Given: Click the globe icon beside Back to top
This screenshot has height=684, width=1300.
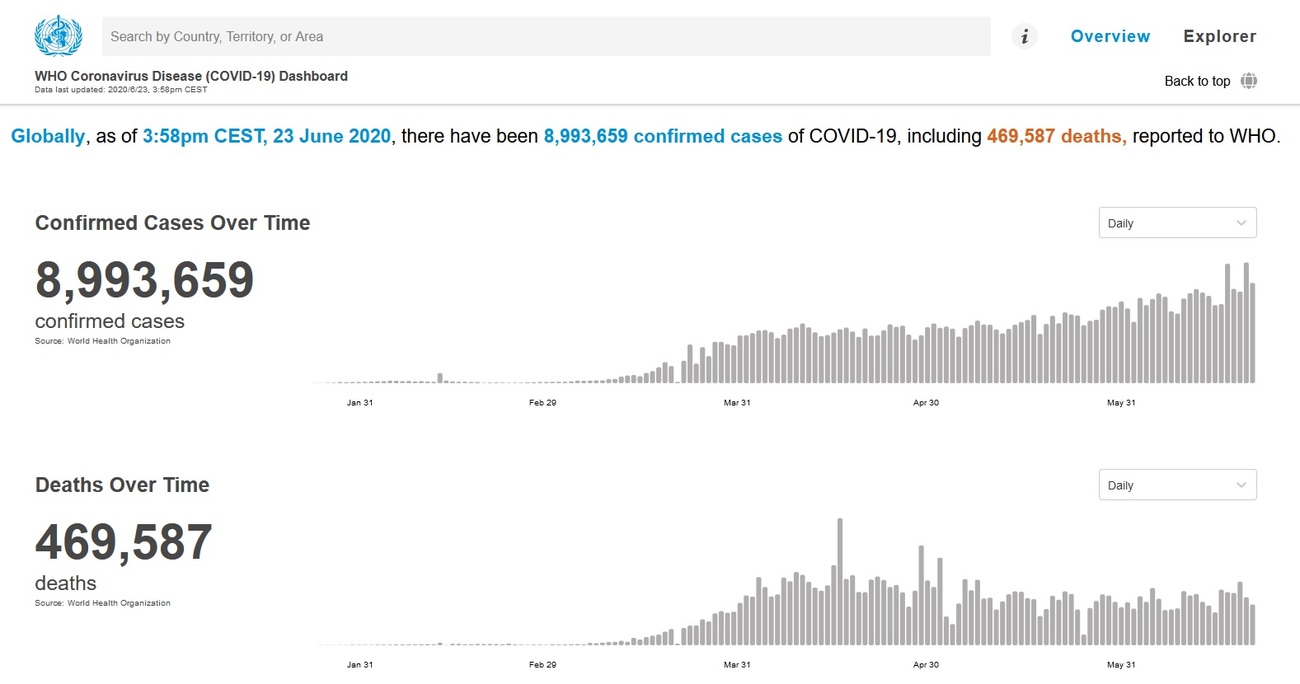Looking at the screenshot, I should pos(1249,81).
